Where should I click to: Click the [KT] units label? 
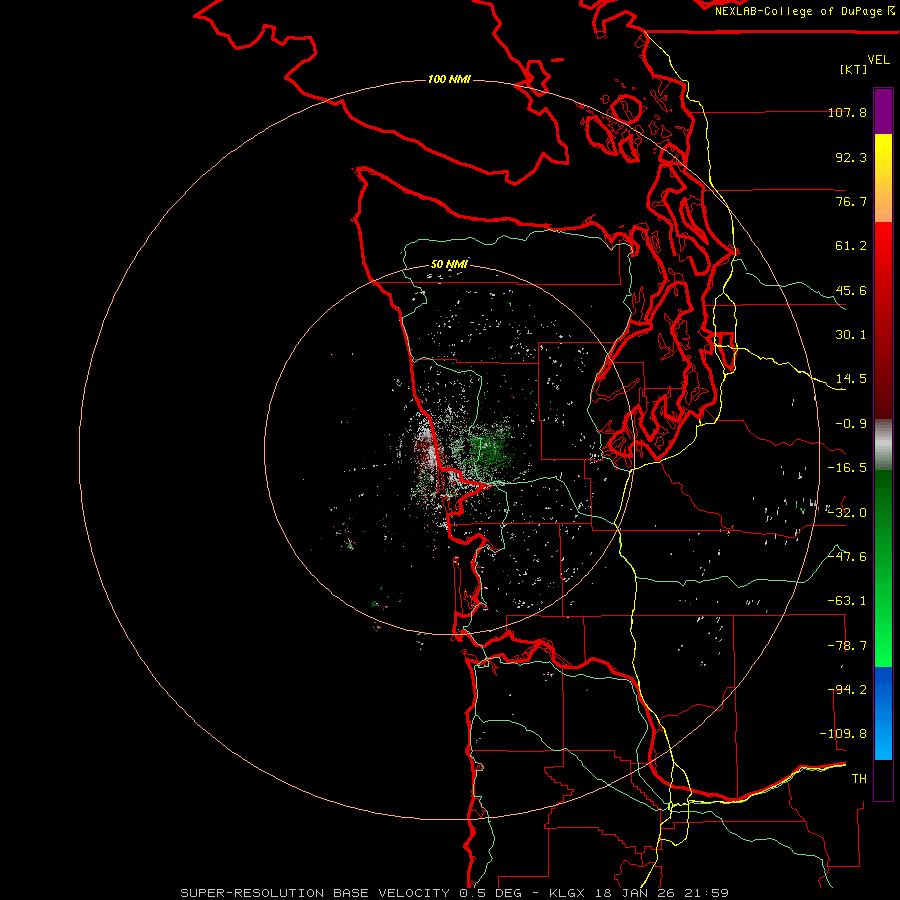point(854,69)
